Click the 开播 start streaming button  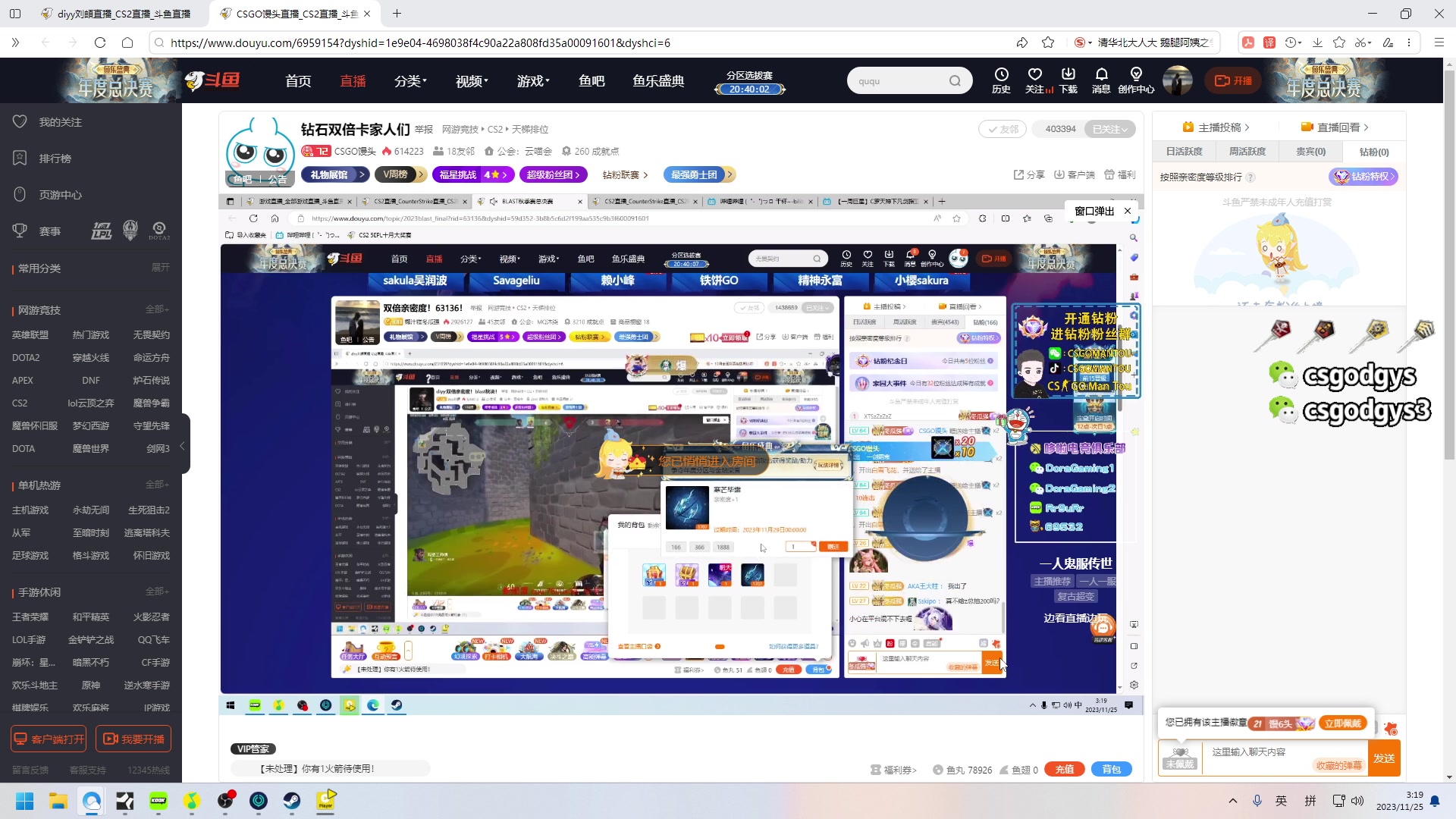pyautogui.click(x=1234, y=81)
